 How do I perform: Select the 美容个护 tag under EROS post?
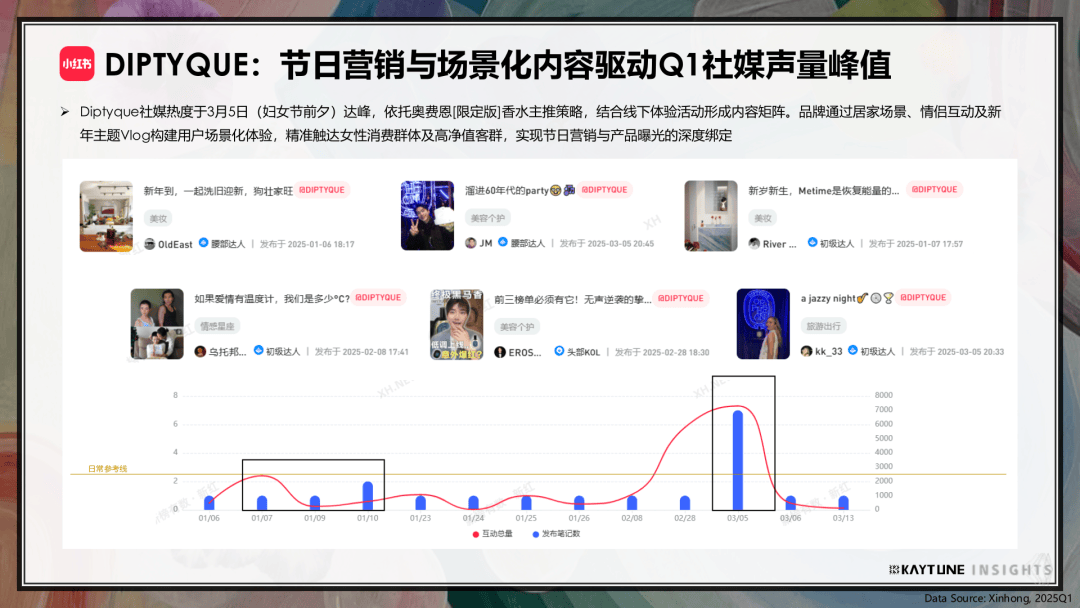coord(517,327)
